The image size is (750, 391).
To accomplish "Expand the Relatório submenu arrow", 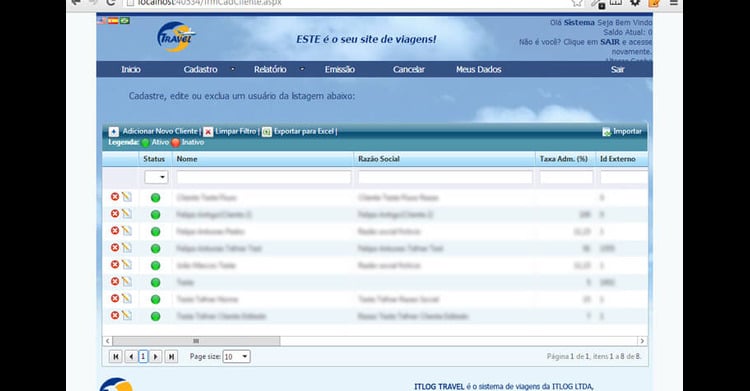I will tap(302, 69).
